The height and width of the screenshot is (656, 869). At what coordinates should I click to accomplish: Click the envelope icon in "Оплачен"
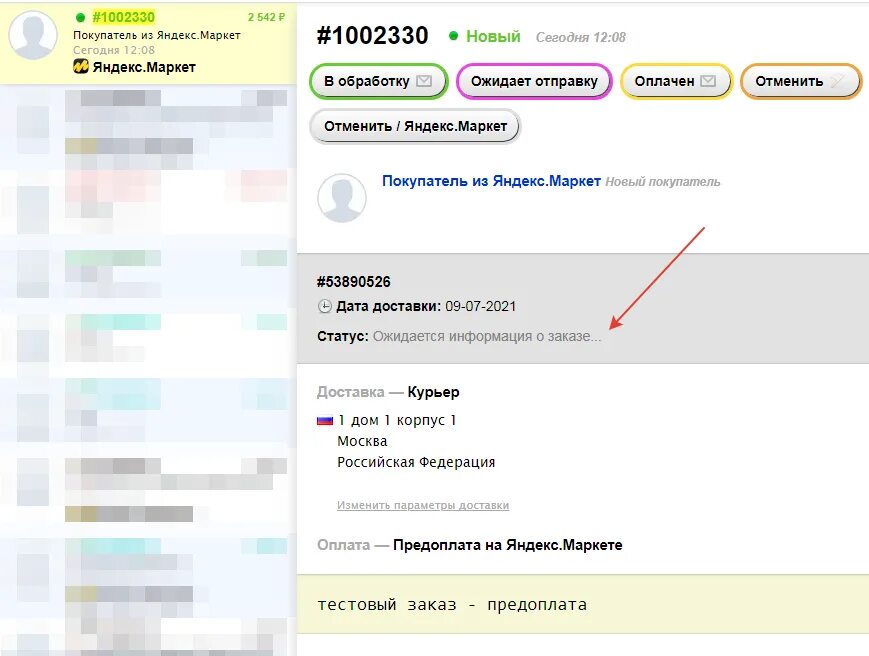click(708, 81)
